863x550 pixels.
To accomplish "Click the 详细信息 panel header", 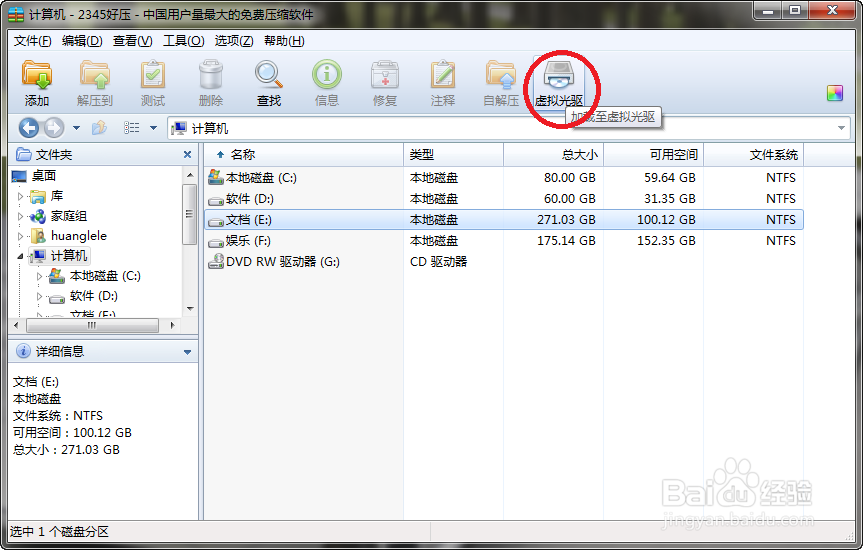I will pyautogui.click(x=103, y=351).
